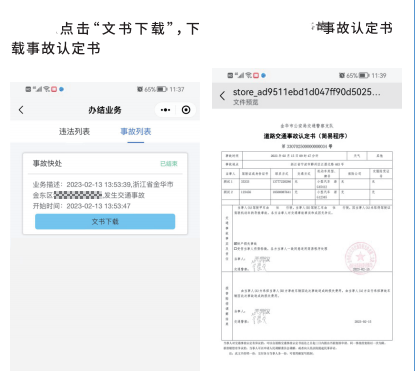415x371 pixels.
Task: Open the three-dots more menu in 办结业务 header
Action: point(165,110)
